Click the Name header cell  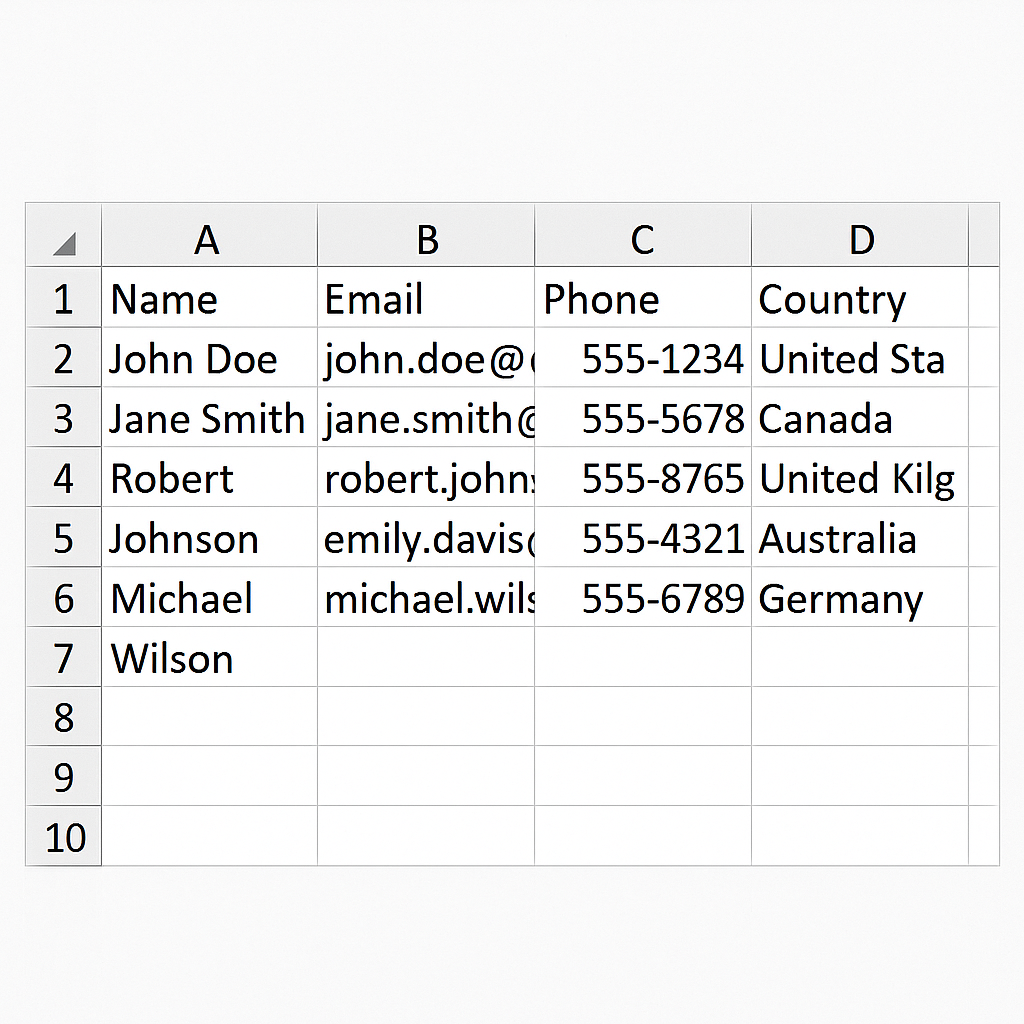pyautogui.click(x=210, y=297)
